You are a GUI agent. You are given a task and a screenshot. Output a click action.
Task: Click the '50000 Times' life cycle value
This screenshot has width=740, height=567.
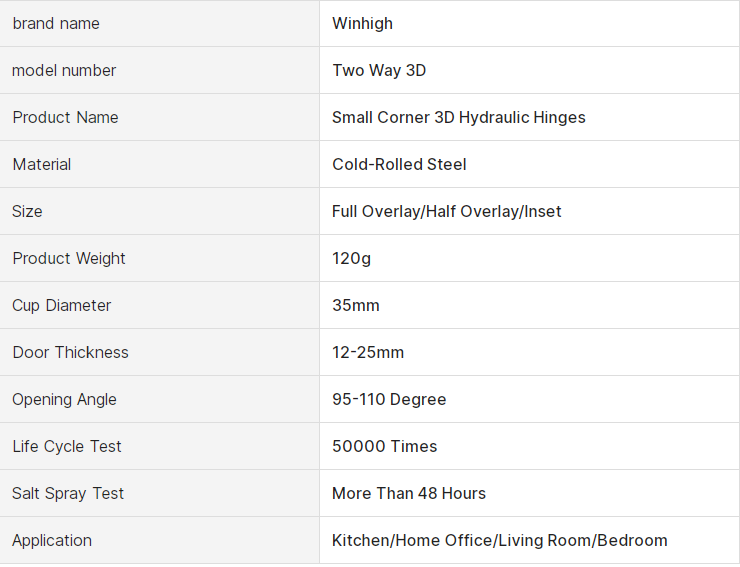[385, 446]
